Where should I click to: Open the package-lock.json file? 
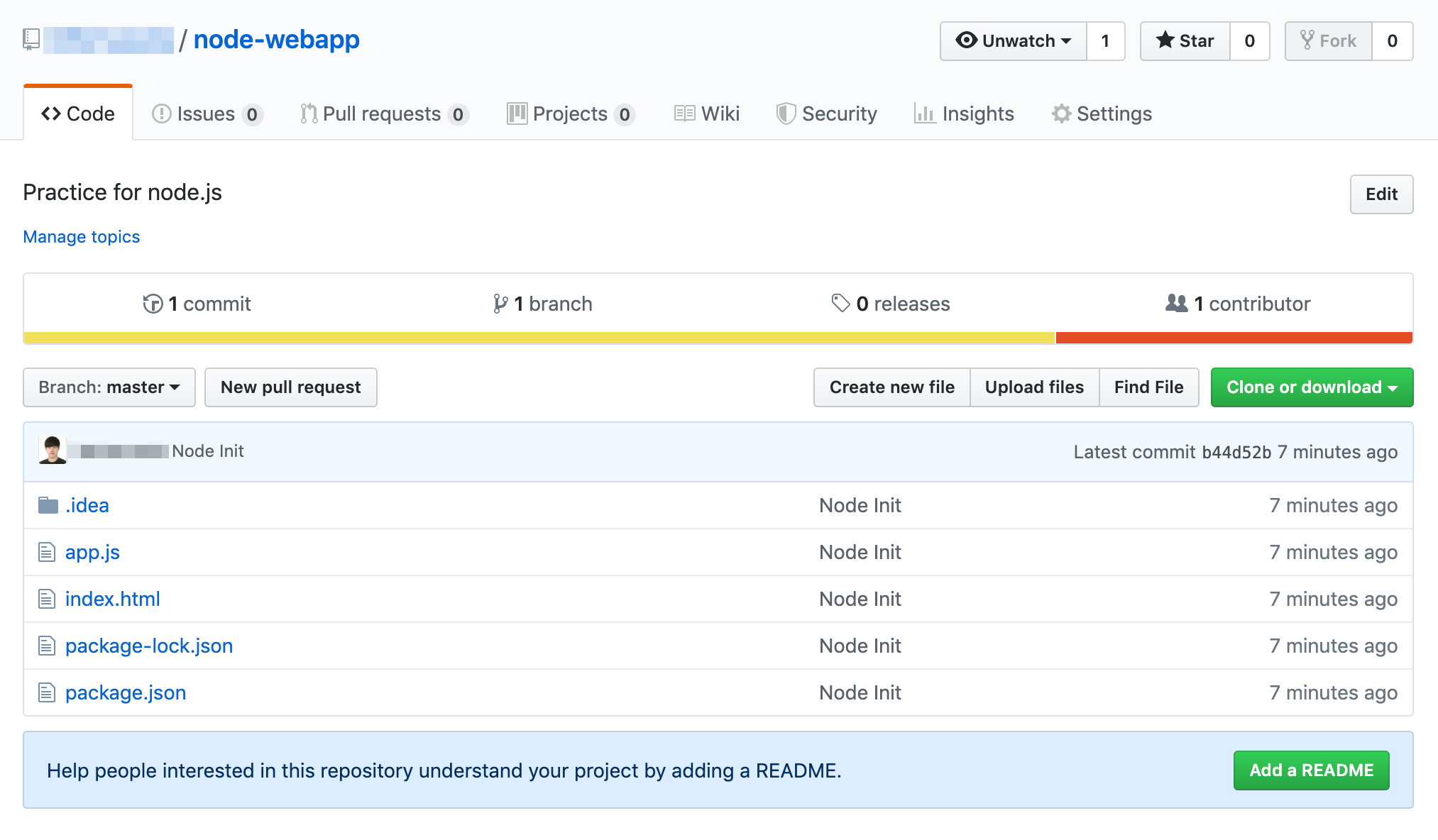click(149, 646)
